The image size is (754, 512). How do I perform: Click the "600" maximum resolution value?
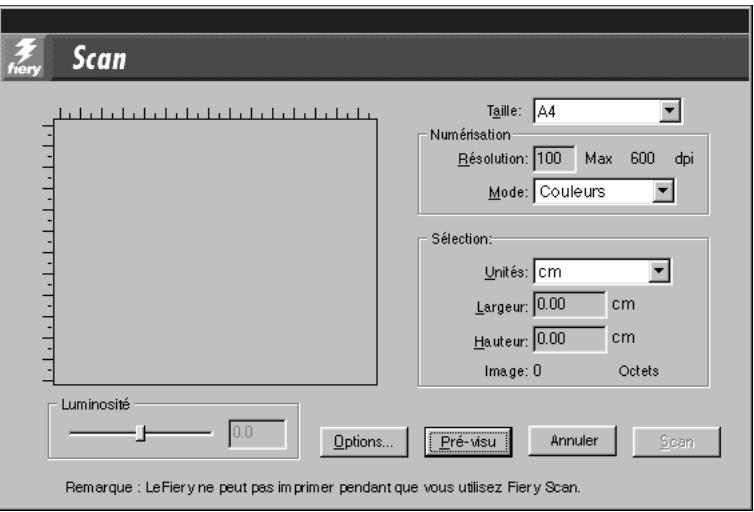pos(642,158)
